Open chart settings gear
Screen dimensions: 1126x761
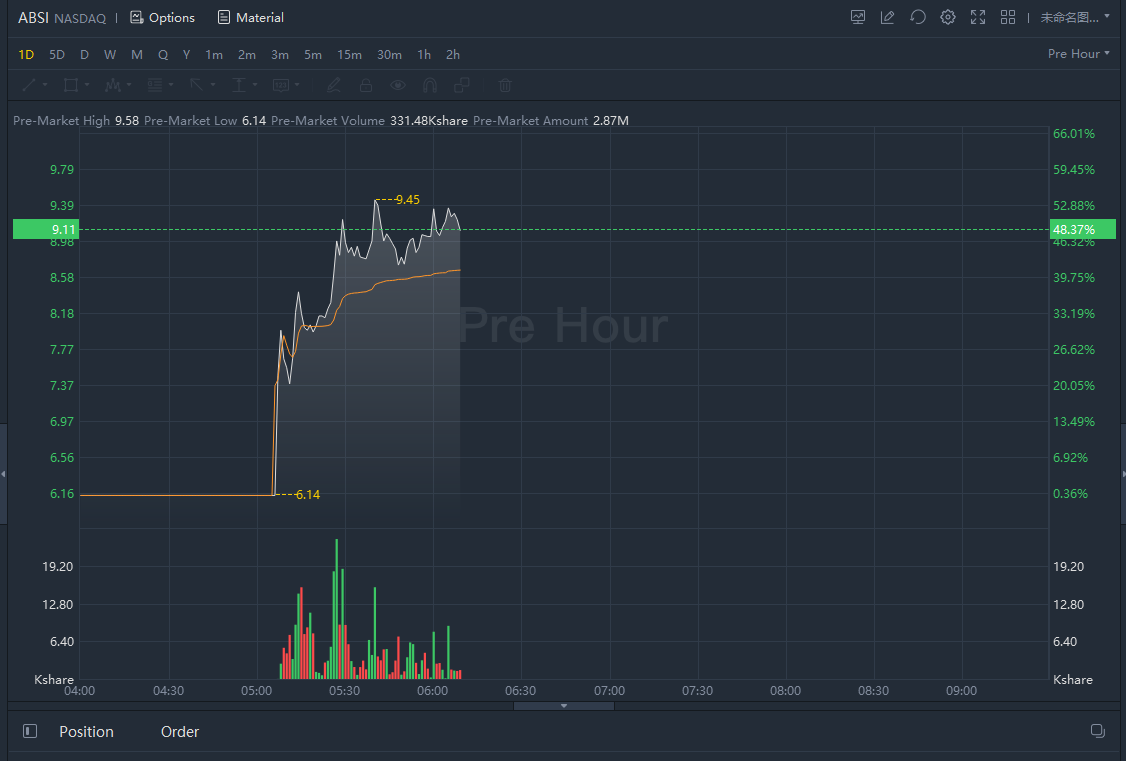coord(948,17)
